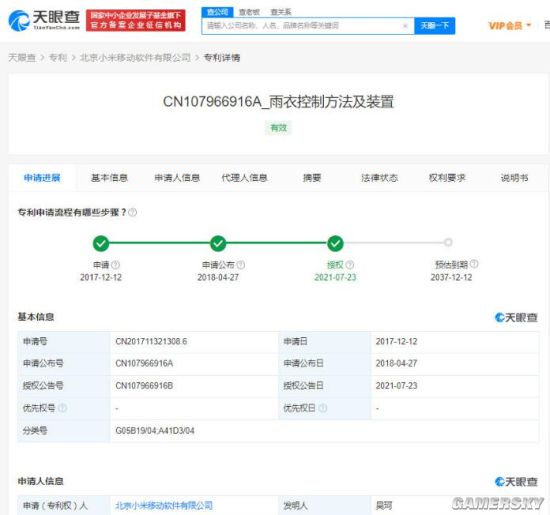
Task: Click help icon next to 申请 step
Action: [116, 265]
